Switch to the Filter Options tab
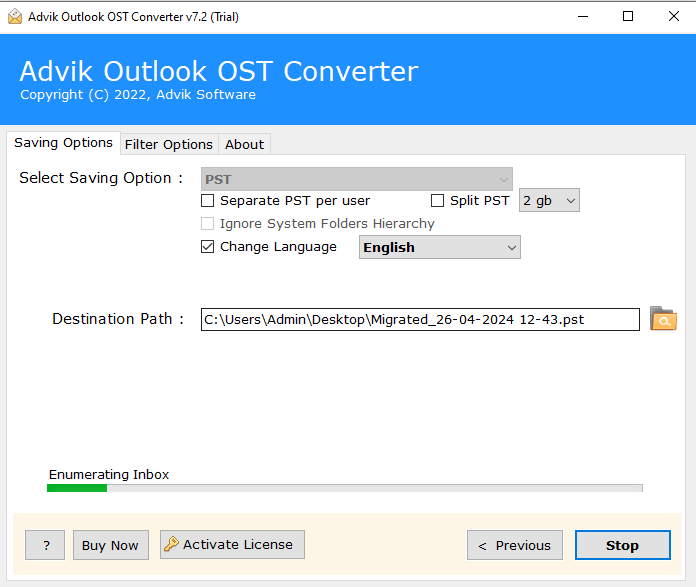 (x=169, y=144)
